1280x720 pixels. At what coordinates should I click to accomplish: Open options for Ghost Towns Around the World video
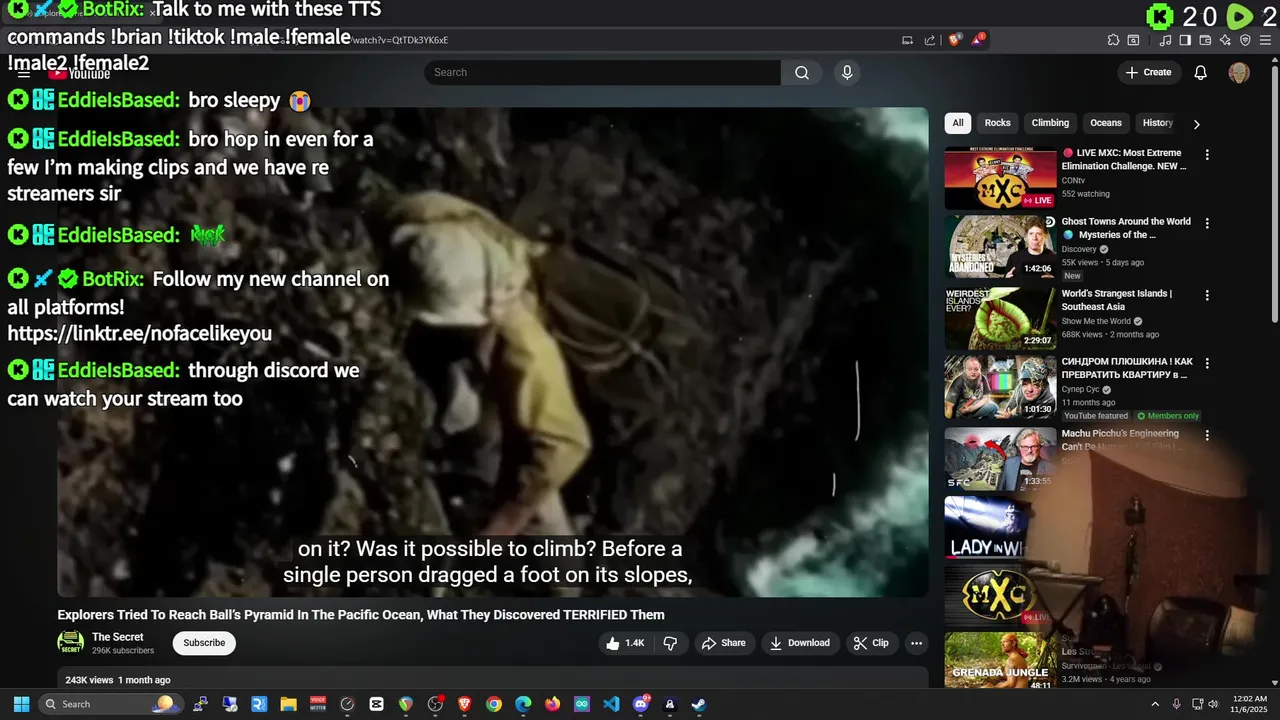pos(1207,223)
